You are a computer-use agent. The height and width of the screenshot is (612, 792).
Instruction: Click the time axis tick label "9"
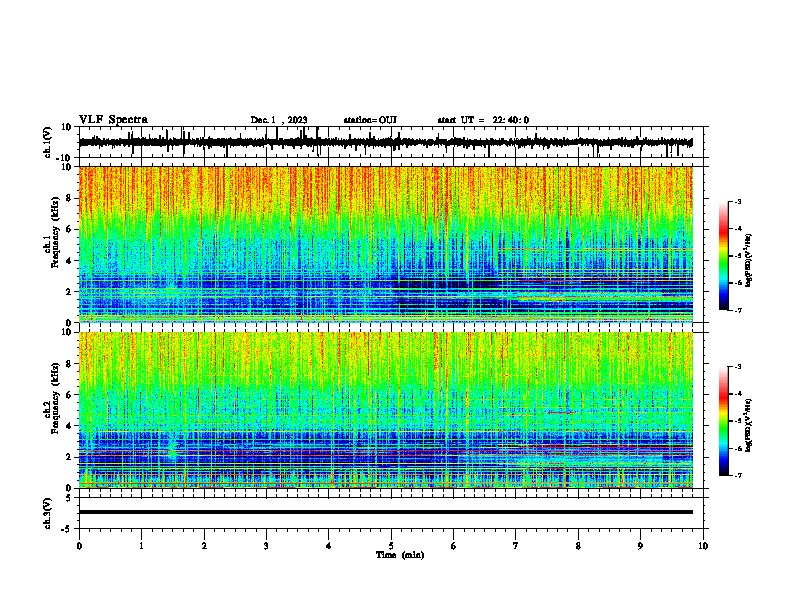641,546
